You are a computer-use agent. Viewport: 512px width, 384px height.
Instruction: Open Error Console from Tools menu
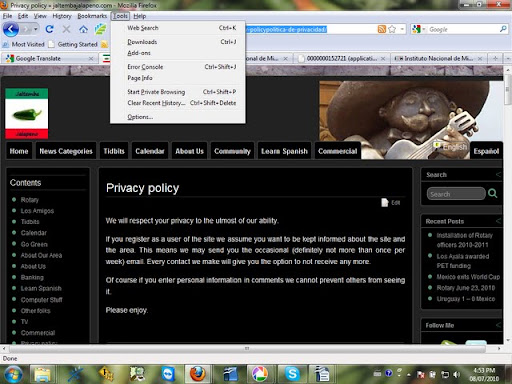coord(178,67)
